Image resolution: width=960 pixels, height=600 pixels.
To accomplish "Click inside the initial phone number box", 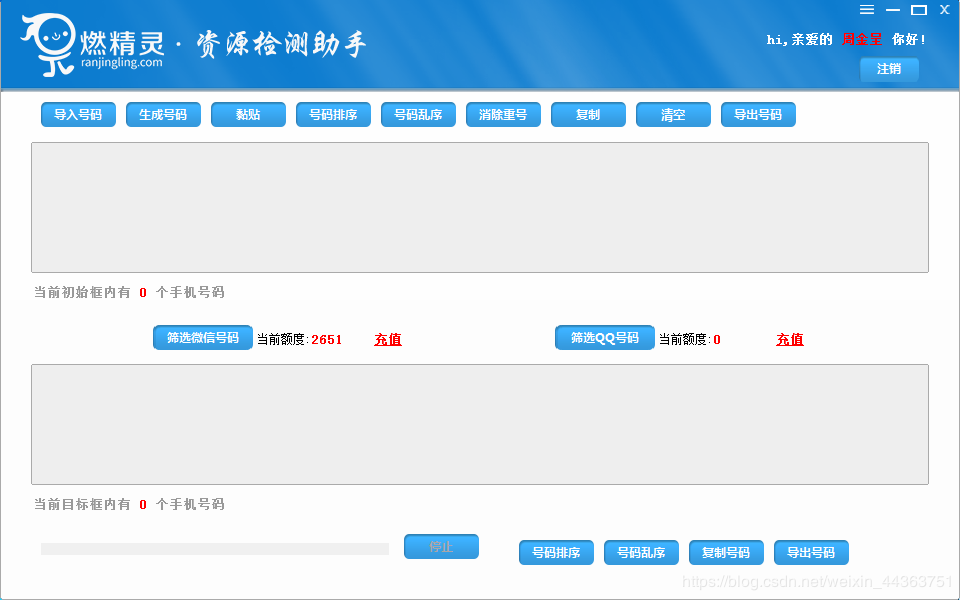I will (x=480, y=208).
